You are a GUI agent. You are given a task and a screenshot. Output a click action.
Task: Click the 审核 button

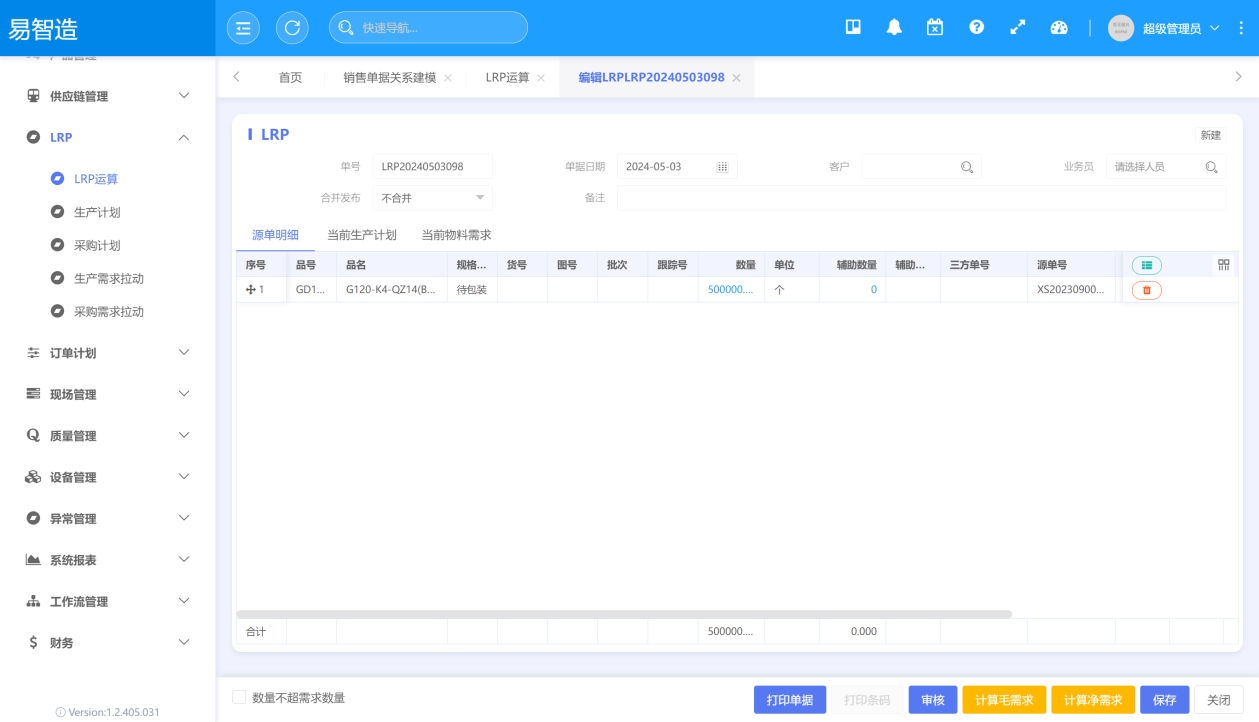tap(933, 700)
